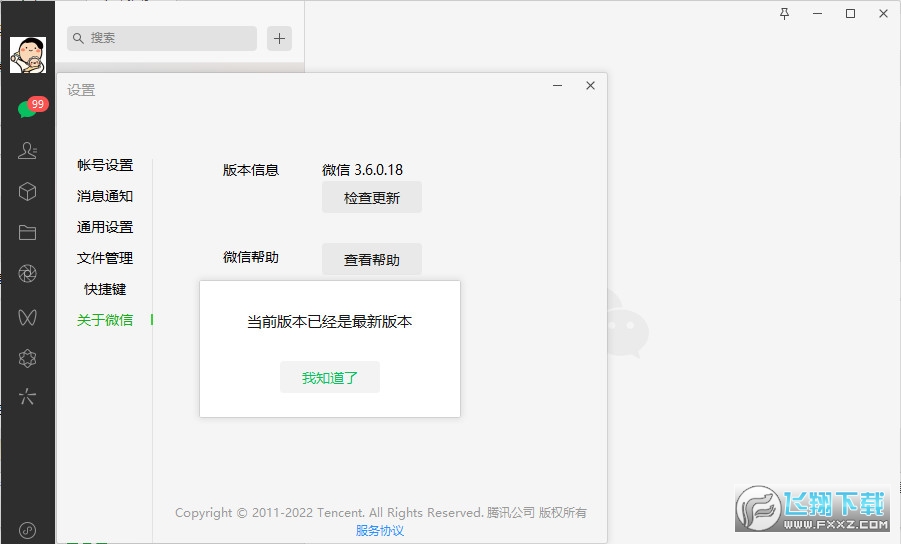This screenshot has width=901, height=544.
Task: Open the Contacts icon in sidebar
Action: [27, 150]
